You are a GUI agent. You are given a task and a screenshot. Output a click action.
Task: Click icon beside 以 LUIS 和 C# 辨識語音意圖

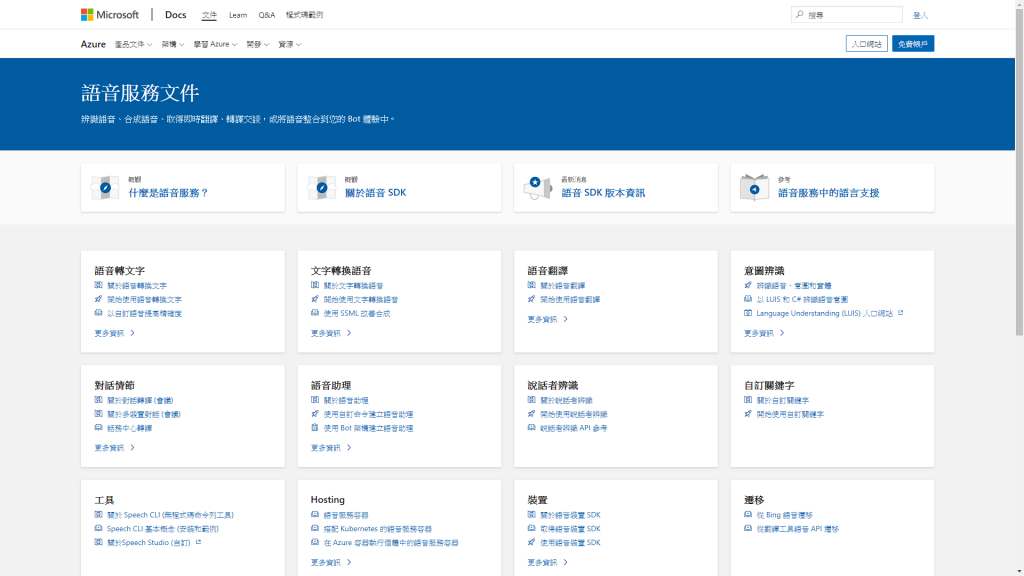point(748,299)
